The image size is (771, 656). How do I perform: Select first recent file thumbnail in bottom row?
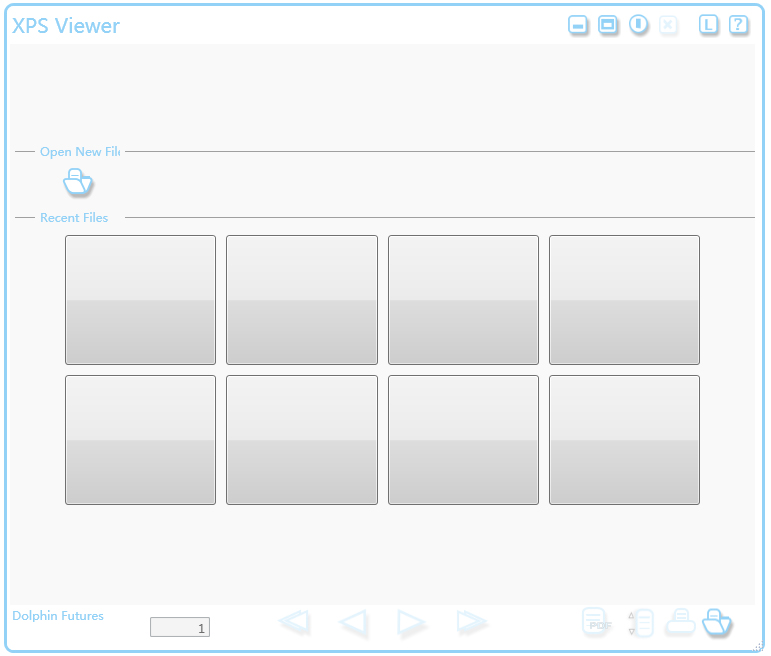click(x=141, y=440)
